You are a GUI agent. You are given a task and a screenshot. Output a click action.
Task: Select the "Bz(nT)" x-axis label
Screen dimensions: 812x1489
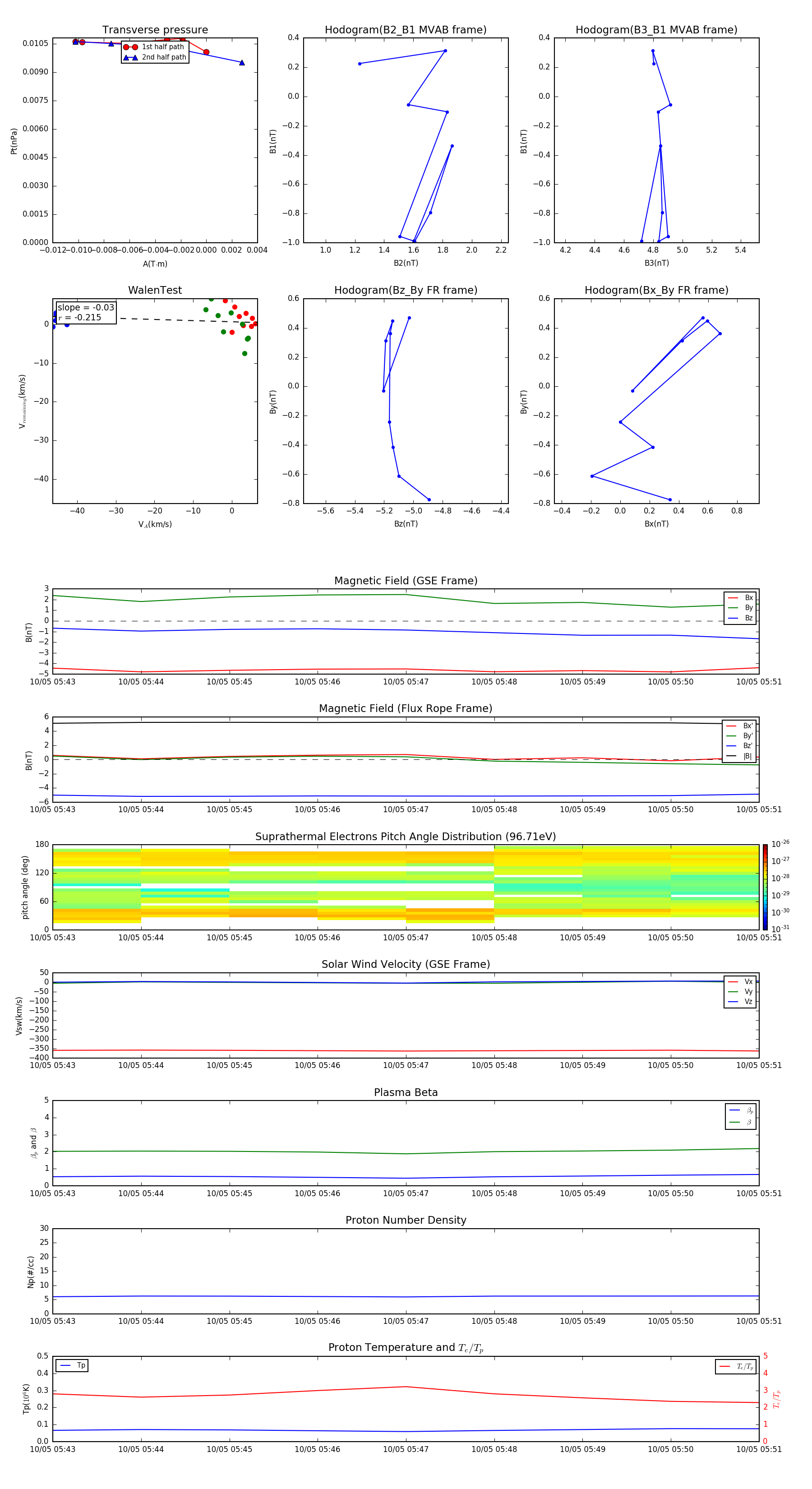[x=406, y=524]
